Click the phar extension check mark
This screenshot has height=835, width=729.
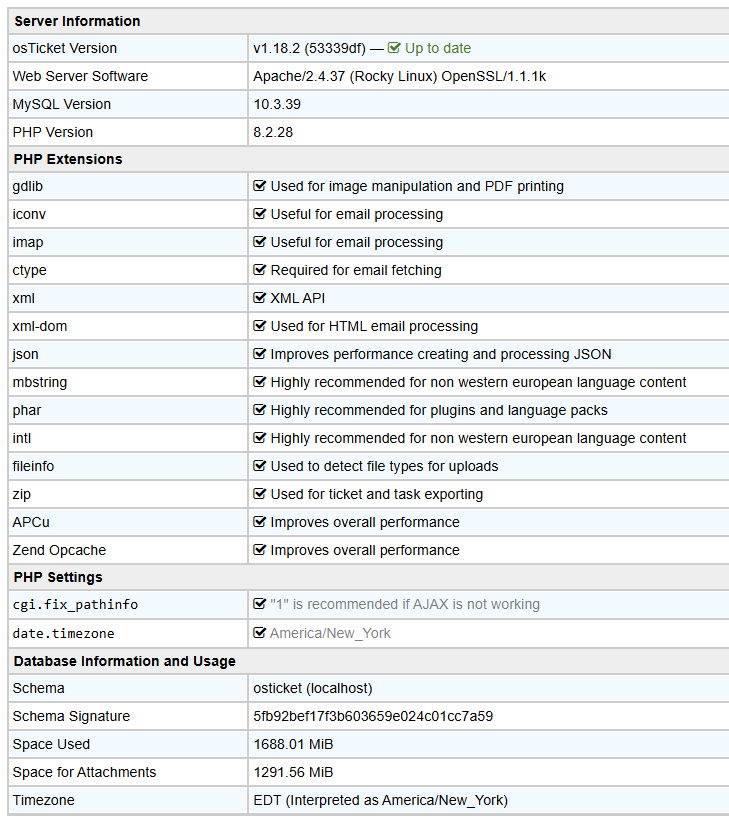click(260, 410)
